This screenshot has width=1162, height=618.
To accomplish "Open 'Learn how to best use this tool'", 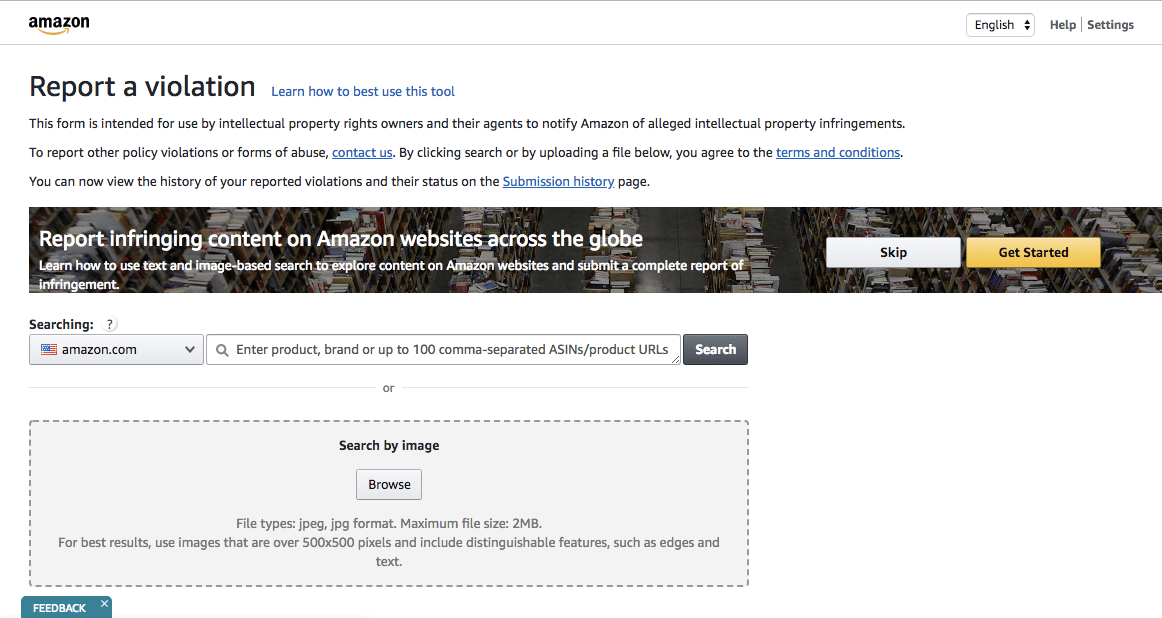I will click(363, 91).
